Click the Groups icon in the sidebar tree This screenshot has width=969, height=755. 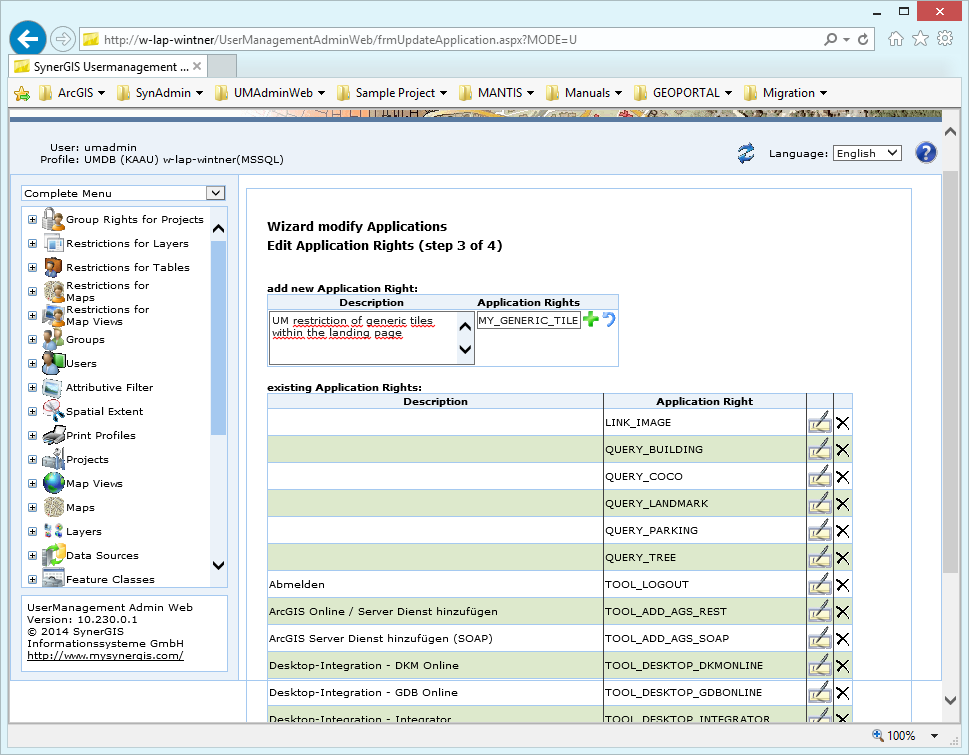(x=51, y=340)
